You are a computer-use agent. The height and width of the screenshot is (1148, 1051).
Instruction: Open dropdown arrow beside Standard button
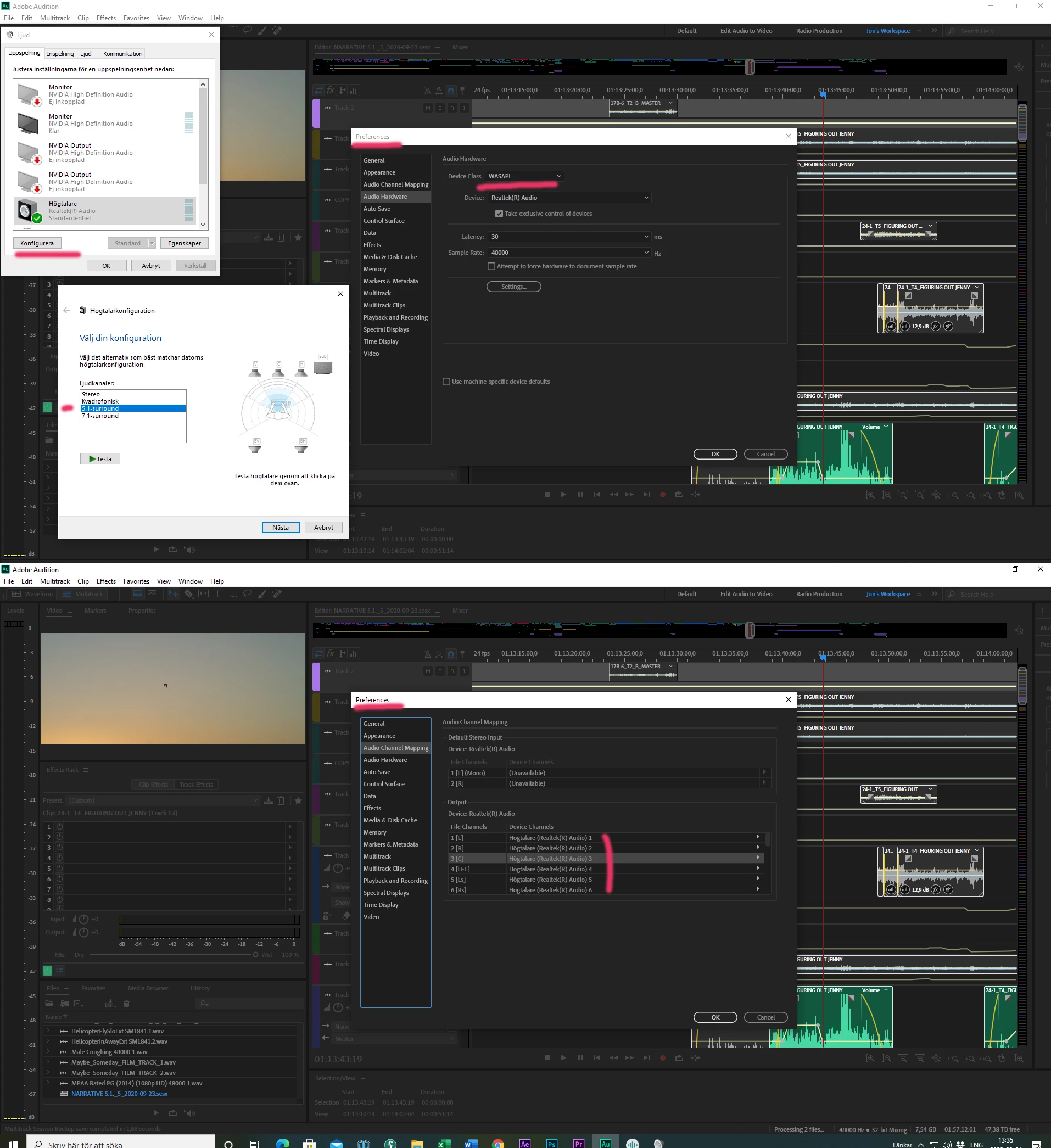coord(152,243)
